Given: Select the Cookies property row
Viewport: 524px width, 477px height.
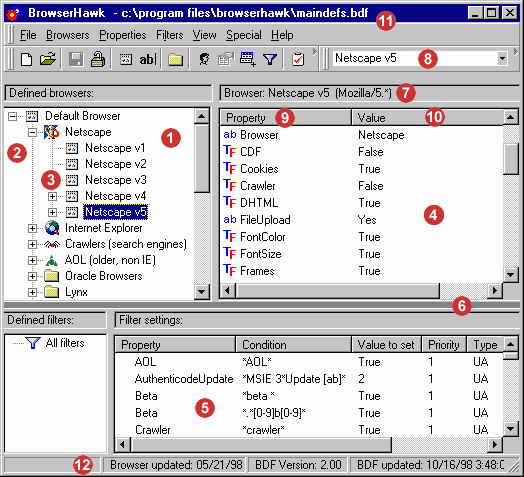Looking at the screenshot, I should (362, 169).
